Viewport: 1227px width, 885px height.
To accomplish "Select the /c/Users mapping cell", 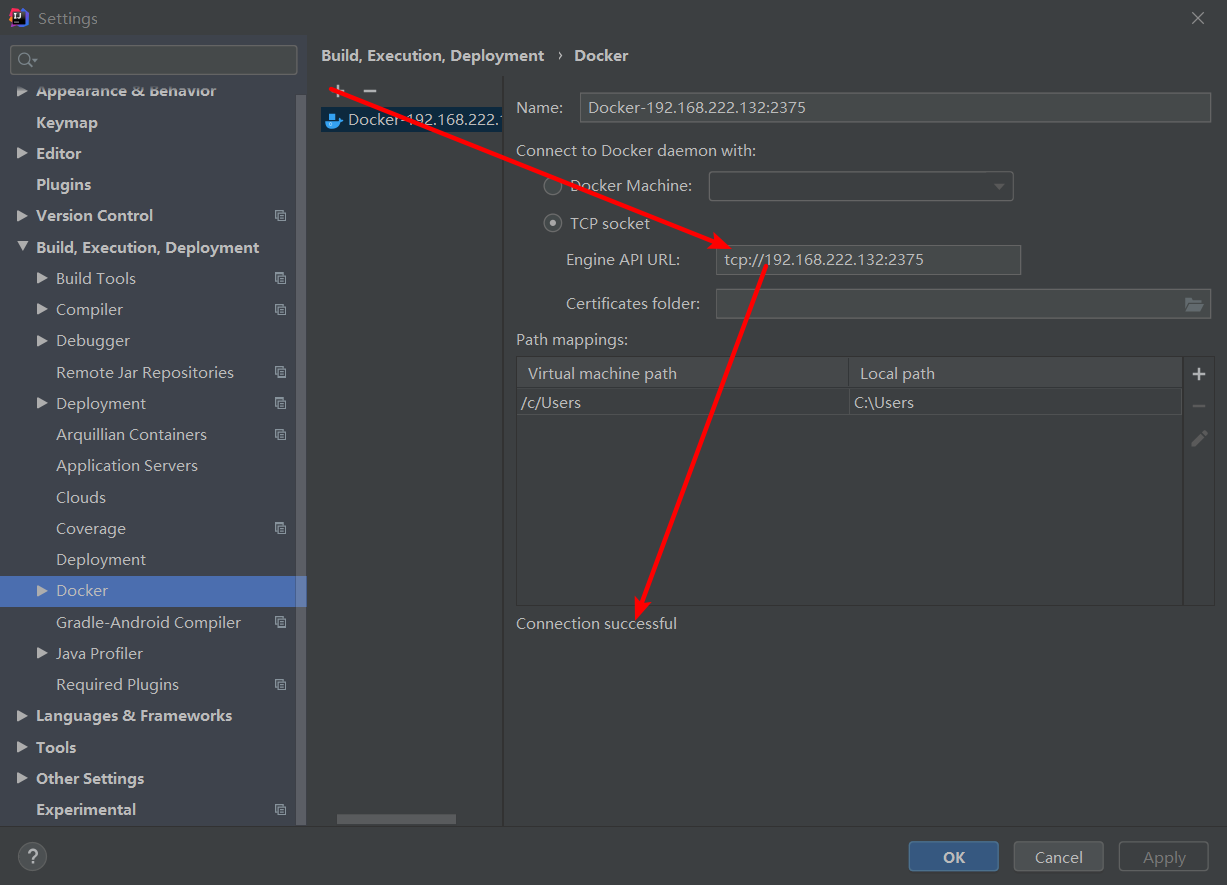I will pyautogui.click(x=682, y=403).
